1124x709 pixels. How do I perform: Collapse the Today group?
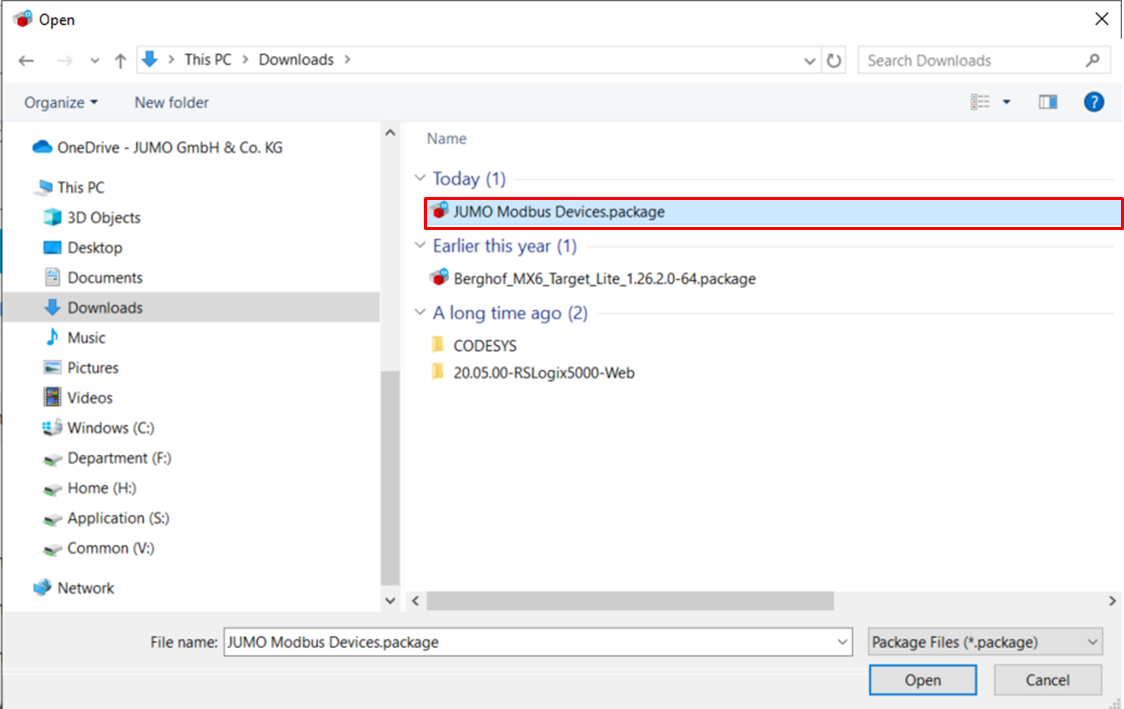[420, 179]
